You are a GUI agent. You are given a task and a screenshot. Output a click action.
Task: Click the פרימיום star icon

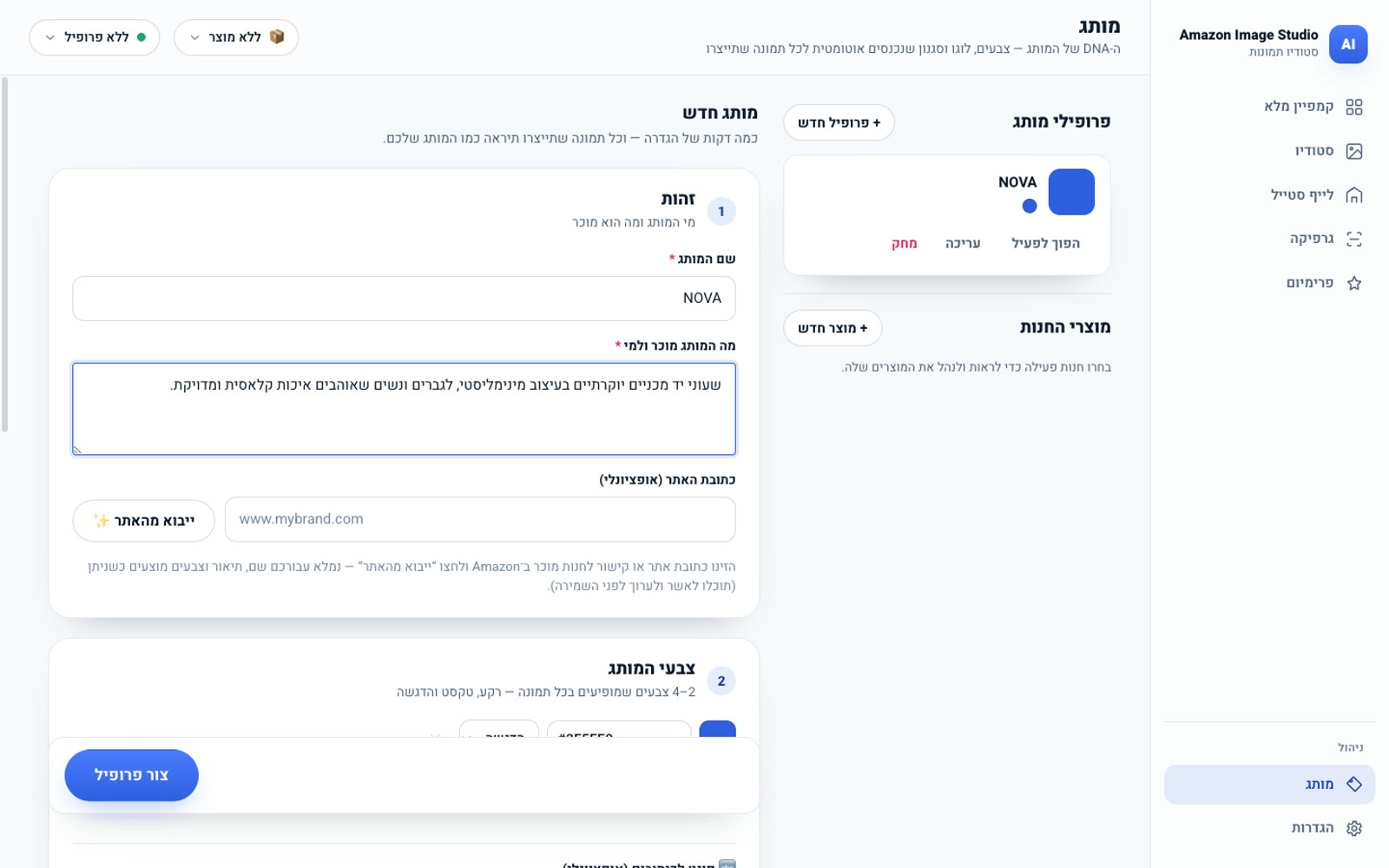(x=1354, y=283)
